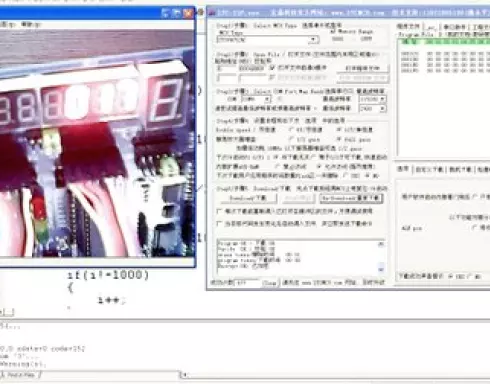Click the Clear button beside success count
Viewport: 490px width, 384px height.
[270, 283]
